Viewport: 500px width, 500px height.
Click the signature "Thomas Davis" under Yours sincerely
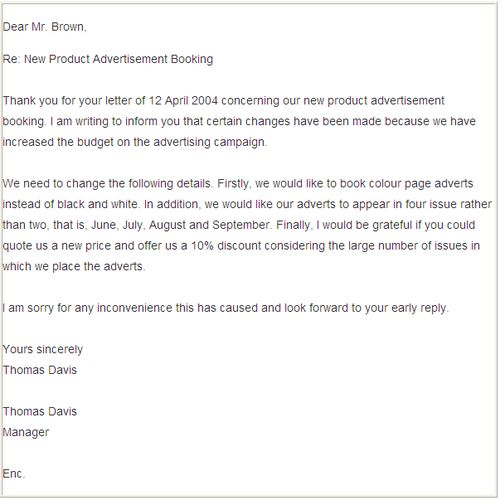[40, 370]
